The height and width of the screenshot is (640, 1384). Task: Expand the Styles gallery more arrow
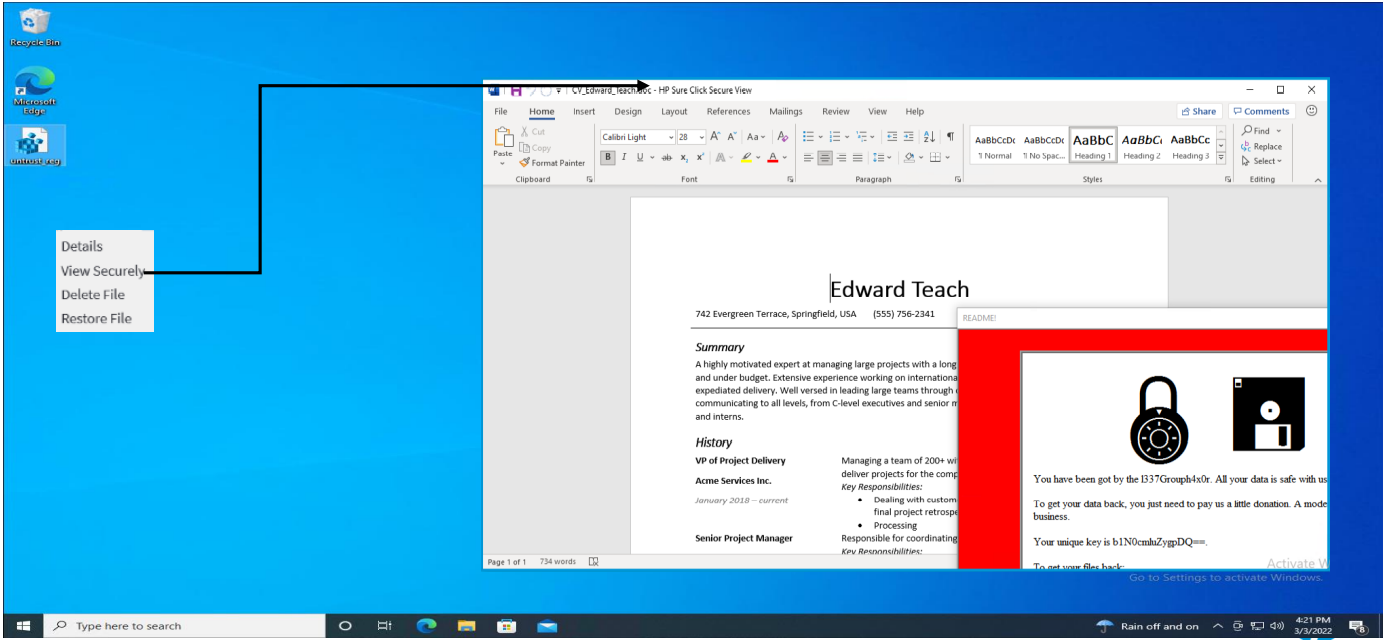[x=1221, y=158]
